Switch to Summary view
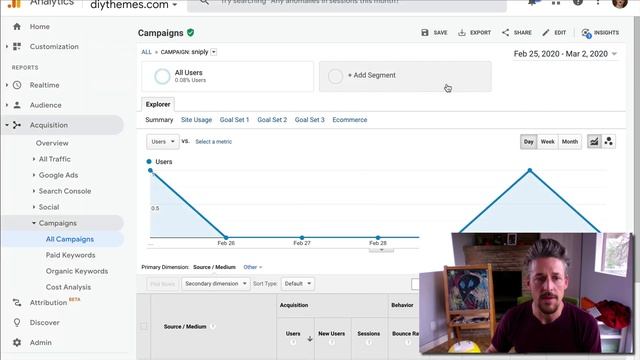 coord(159,120)
